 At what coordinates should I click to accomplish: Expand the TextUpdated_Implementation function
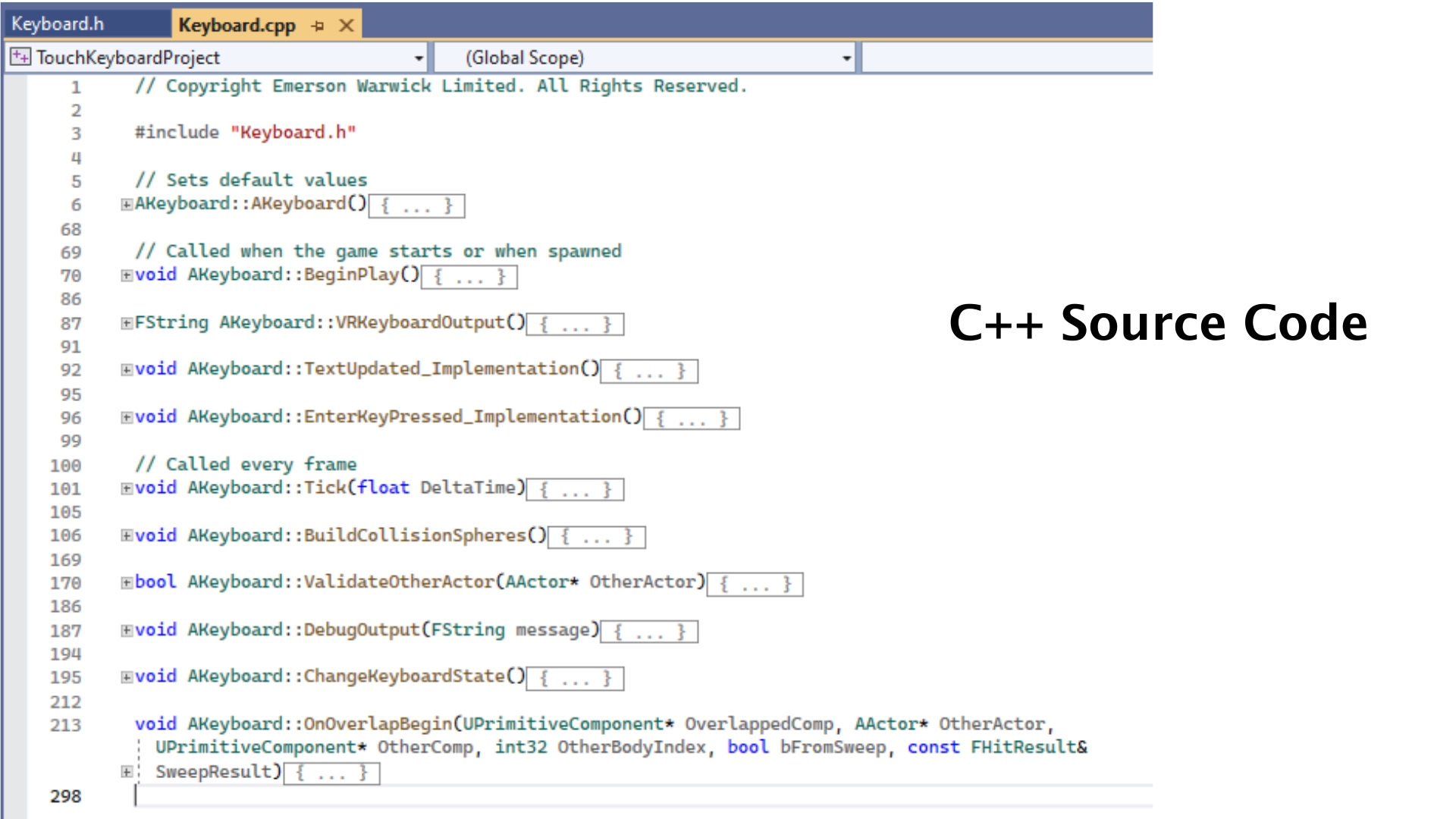tap(127, 369)
